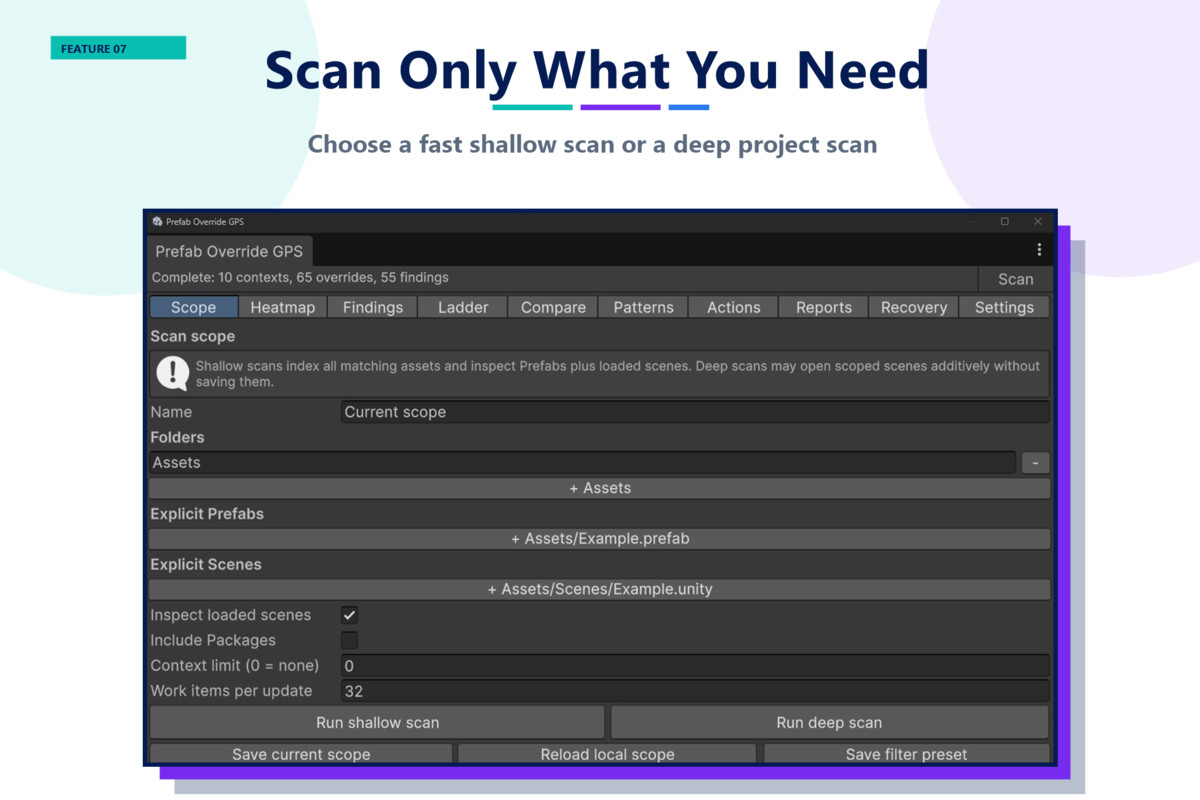Add scene with + Assets/Scenes/Example.unity button
Image resolution: width=1200 pixels, height=800 pixels.
point(600,589)
